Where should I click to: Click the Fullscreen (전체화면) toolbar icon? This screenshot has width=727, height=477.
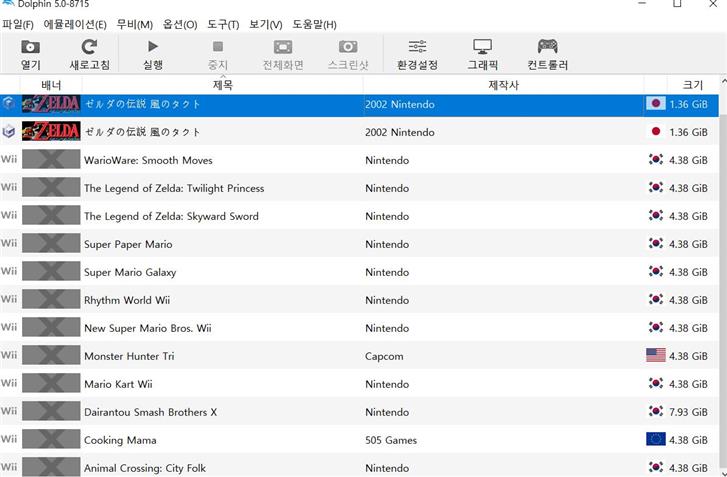(283, 47)
